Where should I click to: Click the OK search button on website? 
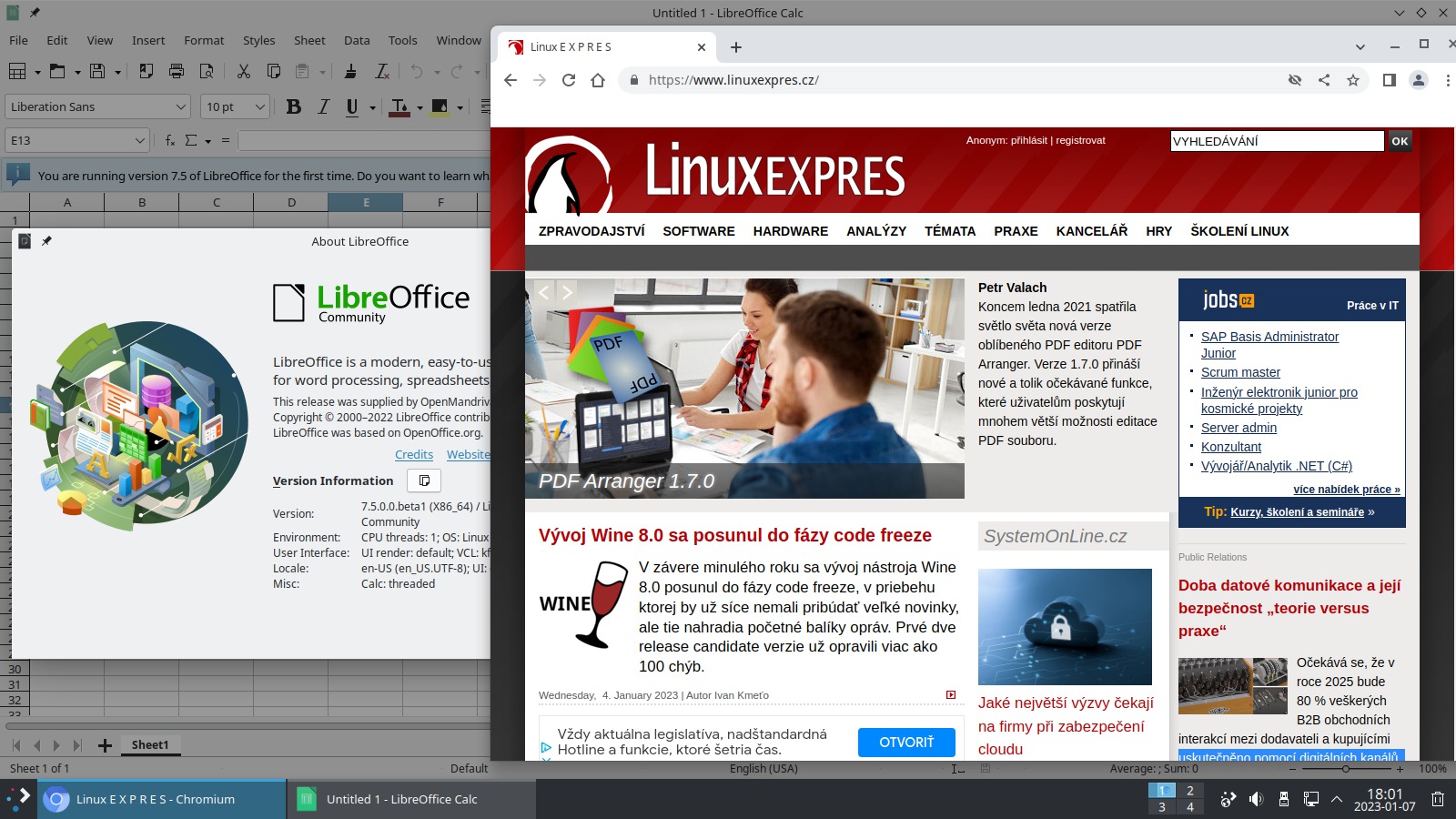[x=1400, y=140]
